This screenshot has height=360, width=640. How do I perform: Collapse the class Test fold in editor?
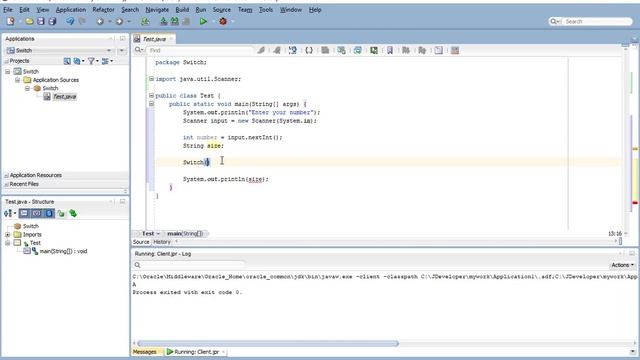coord(151,96)
